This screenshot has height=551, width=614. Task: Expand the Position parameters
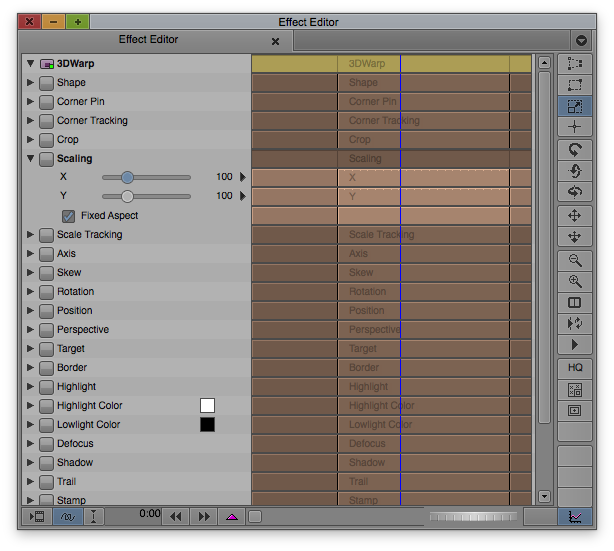tap(30, 310)
